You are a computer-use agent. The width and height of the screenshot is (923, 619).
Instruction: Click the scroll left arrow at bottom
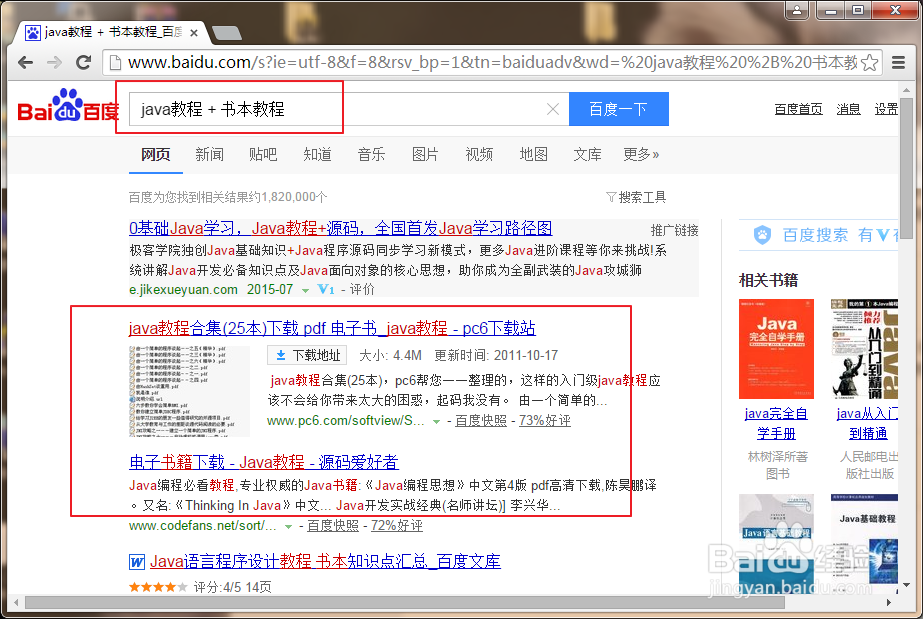point(16,603)
